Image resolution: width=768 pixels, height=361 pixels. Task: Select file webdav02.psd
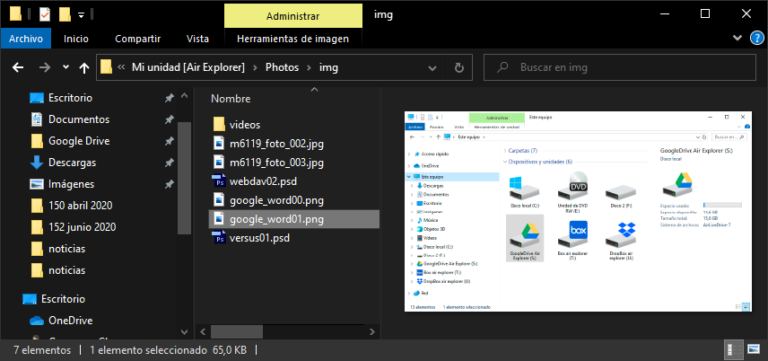click(263, 182)
